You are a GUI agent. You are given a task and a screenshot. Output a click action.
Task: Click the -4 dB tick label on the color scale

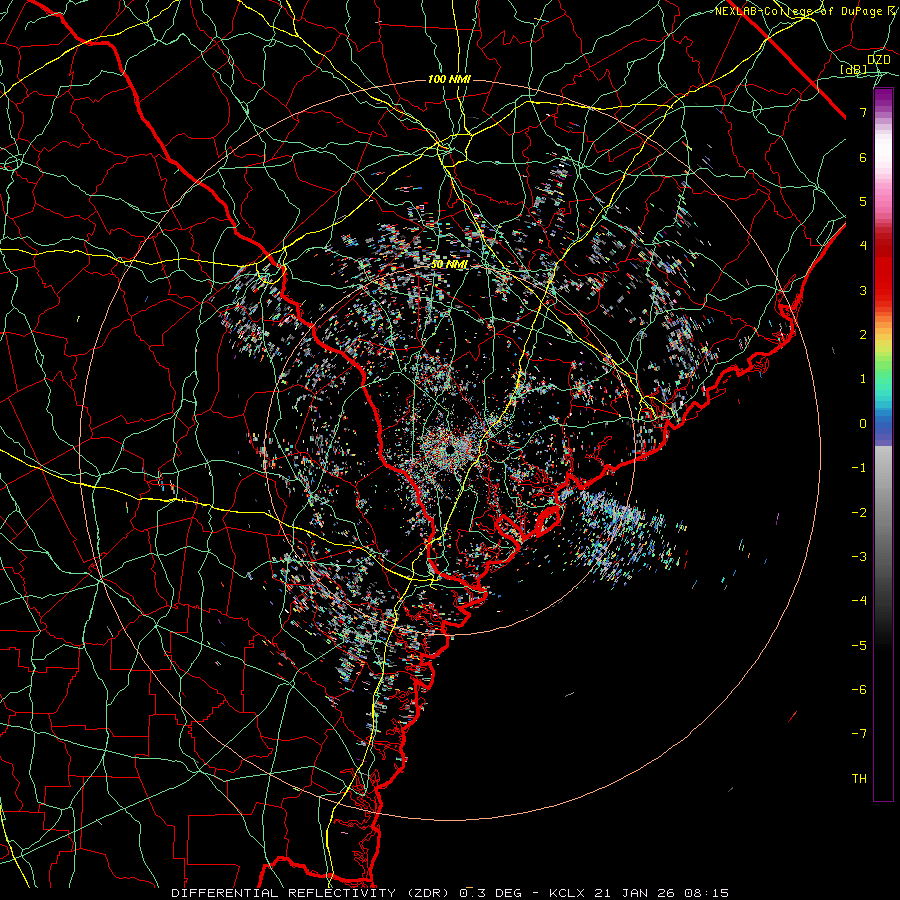(859, 601)
